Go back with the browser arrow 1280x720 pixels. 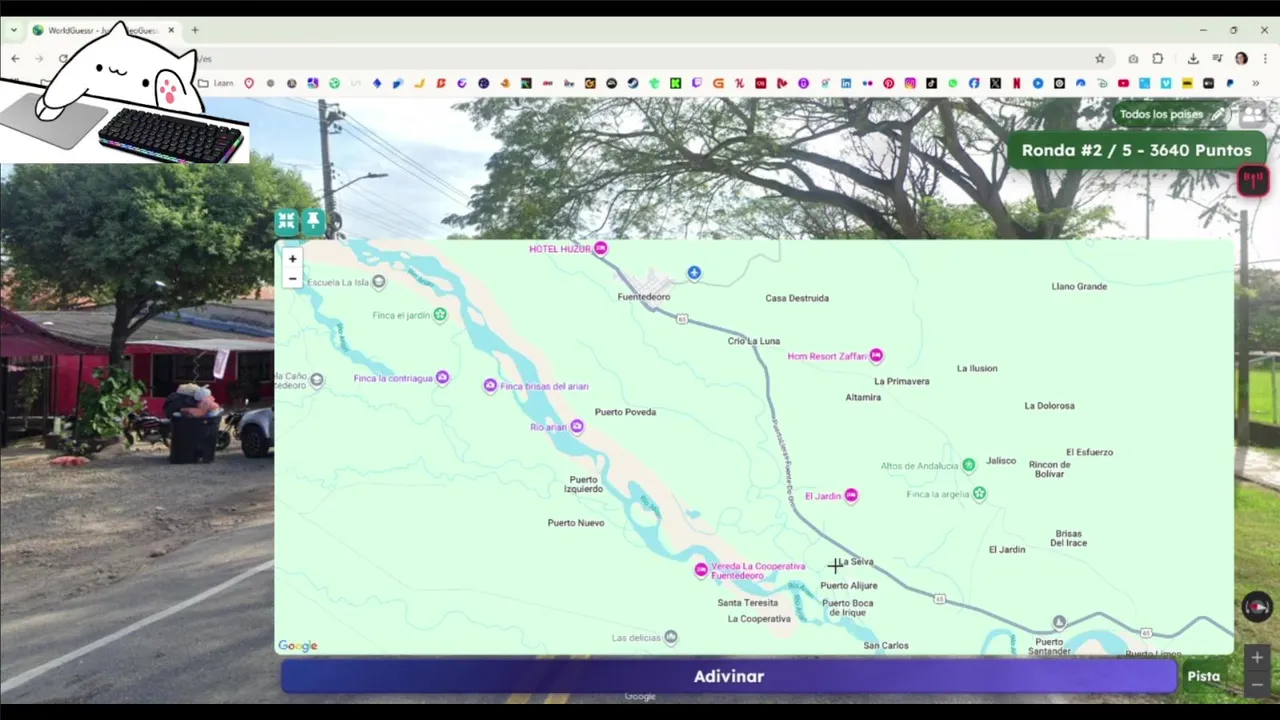15,59
